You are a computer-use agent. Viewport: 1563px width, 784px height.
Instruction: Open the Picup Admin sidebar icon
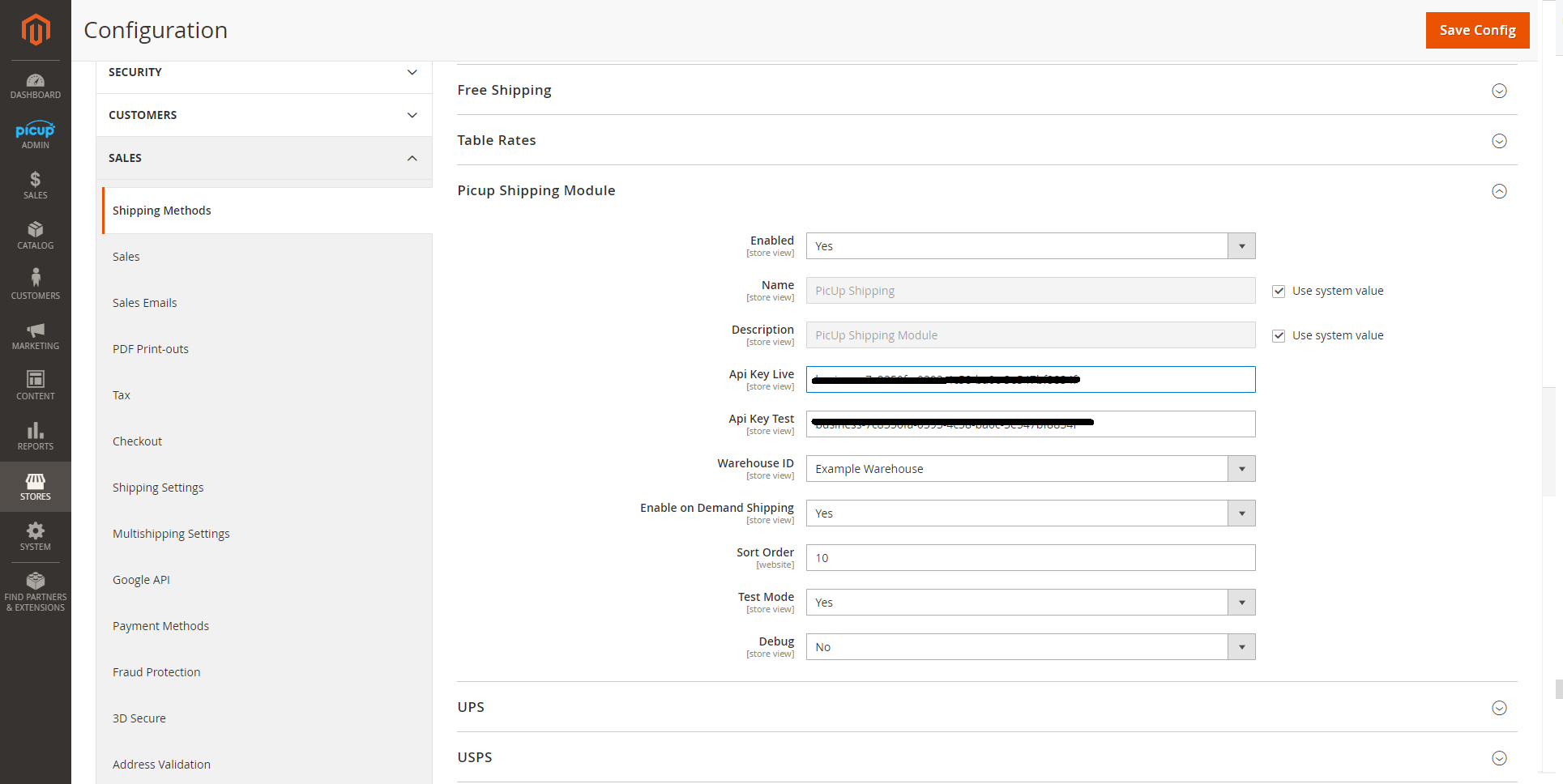pyautogui.click(x=36, y=135)
